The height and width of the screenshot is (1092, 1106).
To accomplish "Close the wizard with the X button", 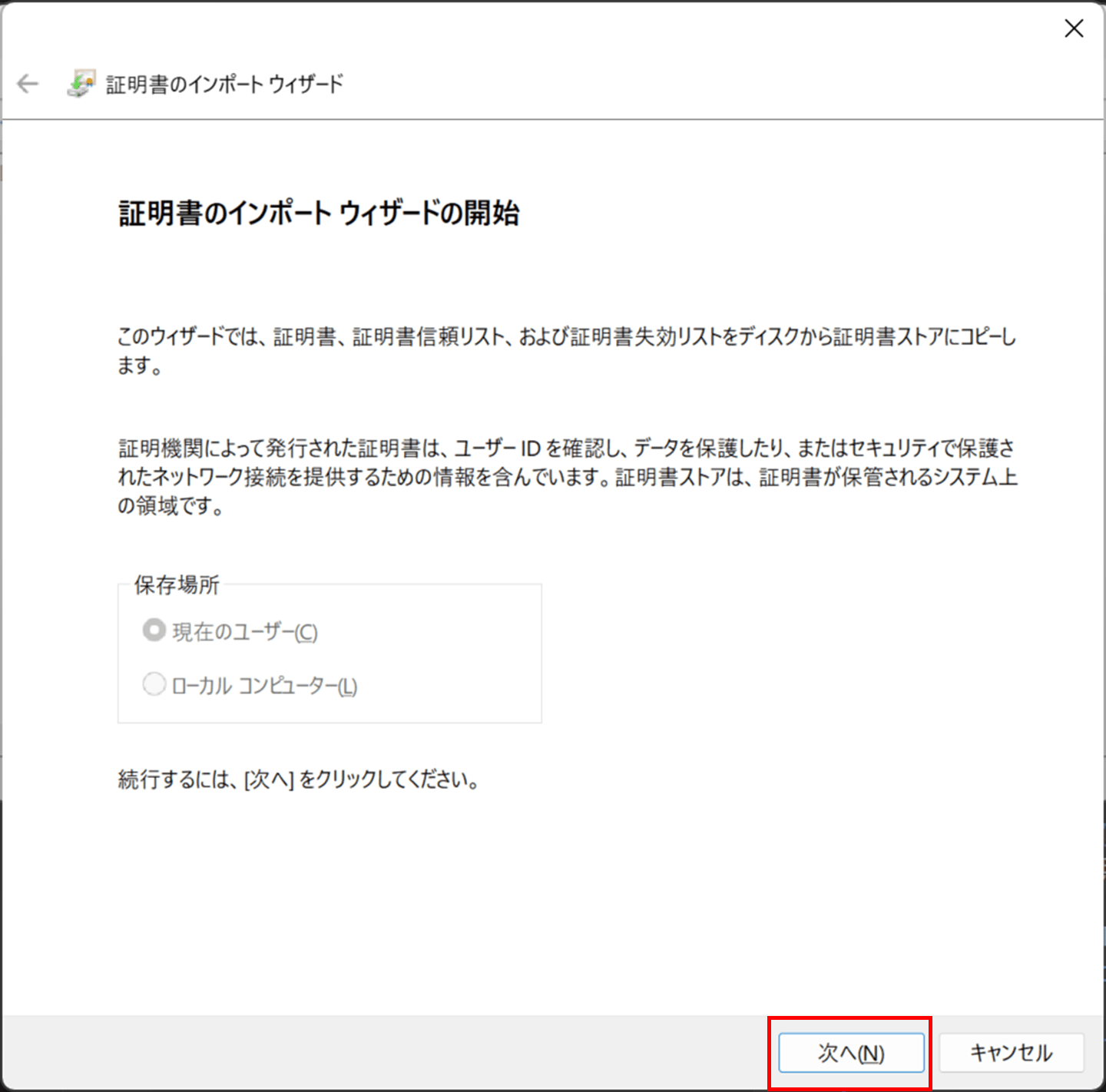I will tap(1073, 29).
